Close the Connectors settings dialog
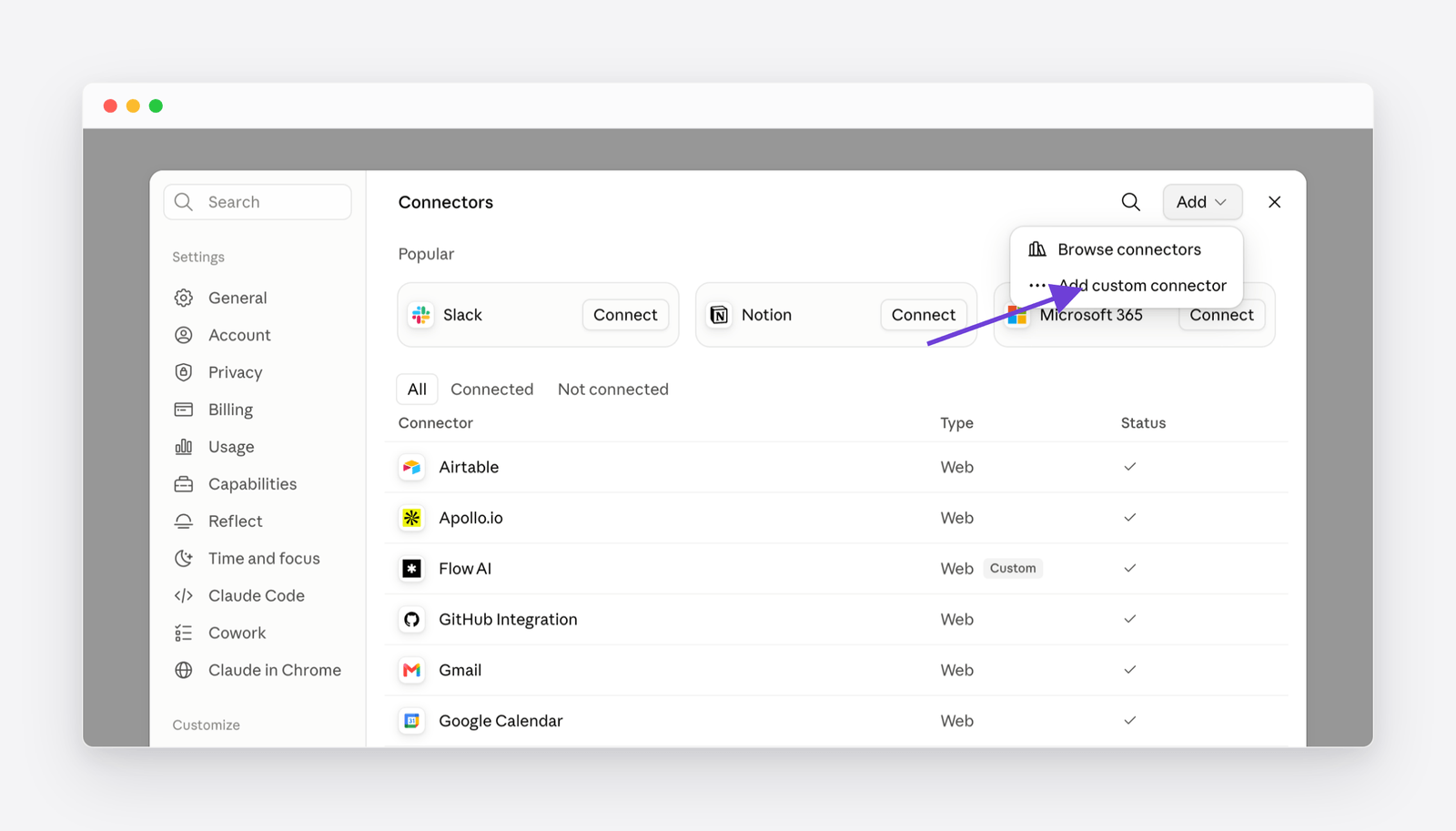This screenshot has width=1456, height=831. 1275,202
